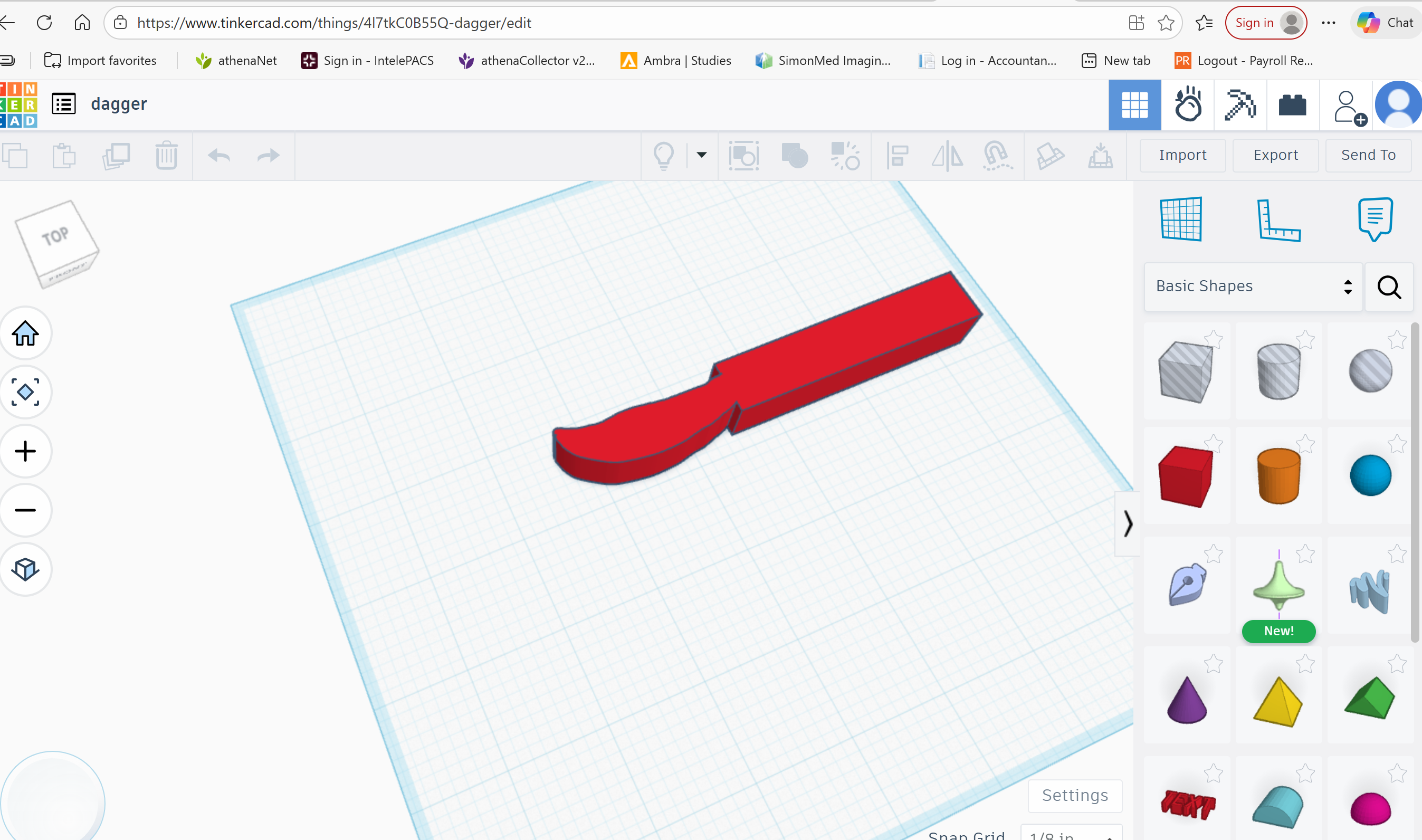The image size is (1422, 840).
Task: Select the Fit all in view icon
Action: pyautogui.click(x=25, y=392)
